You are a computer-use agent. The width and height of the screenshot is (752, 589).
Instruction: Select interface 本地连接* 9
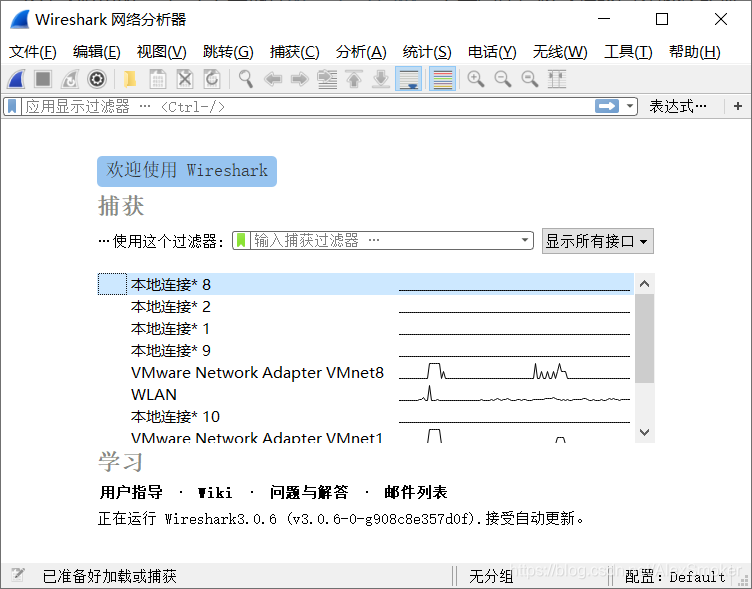tap(365, 350)
